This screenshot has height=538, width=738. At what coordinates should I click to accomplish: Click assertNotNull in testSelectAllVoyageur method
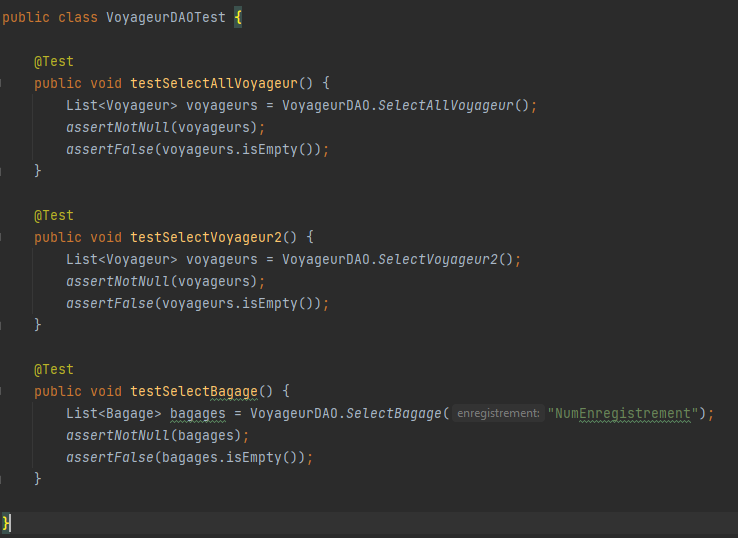(118, 128)
